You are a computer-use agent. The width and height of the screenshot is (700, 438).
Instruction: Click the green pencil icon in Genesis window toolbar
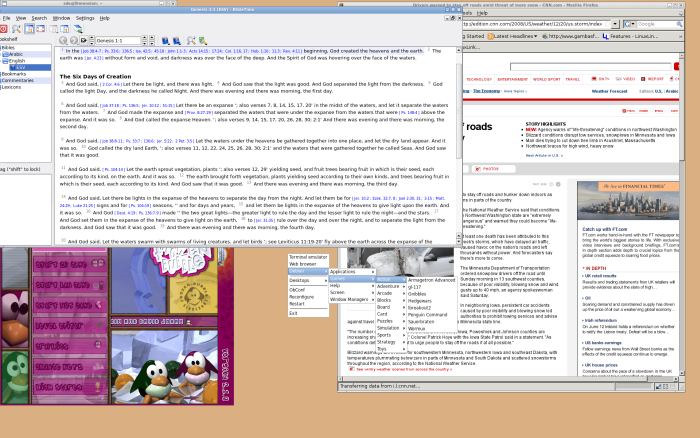point(203,41)
